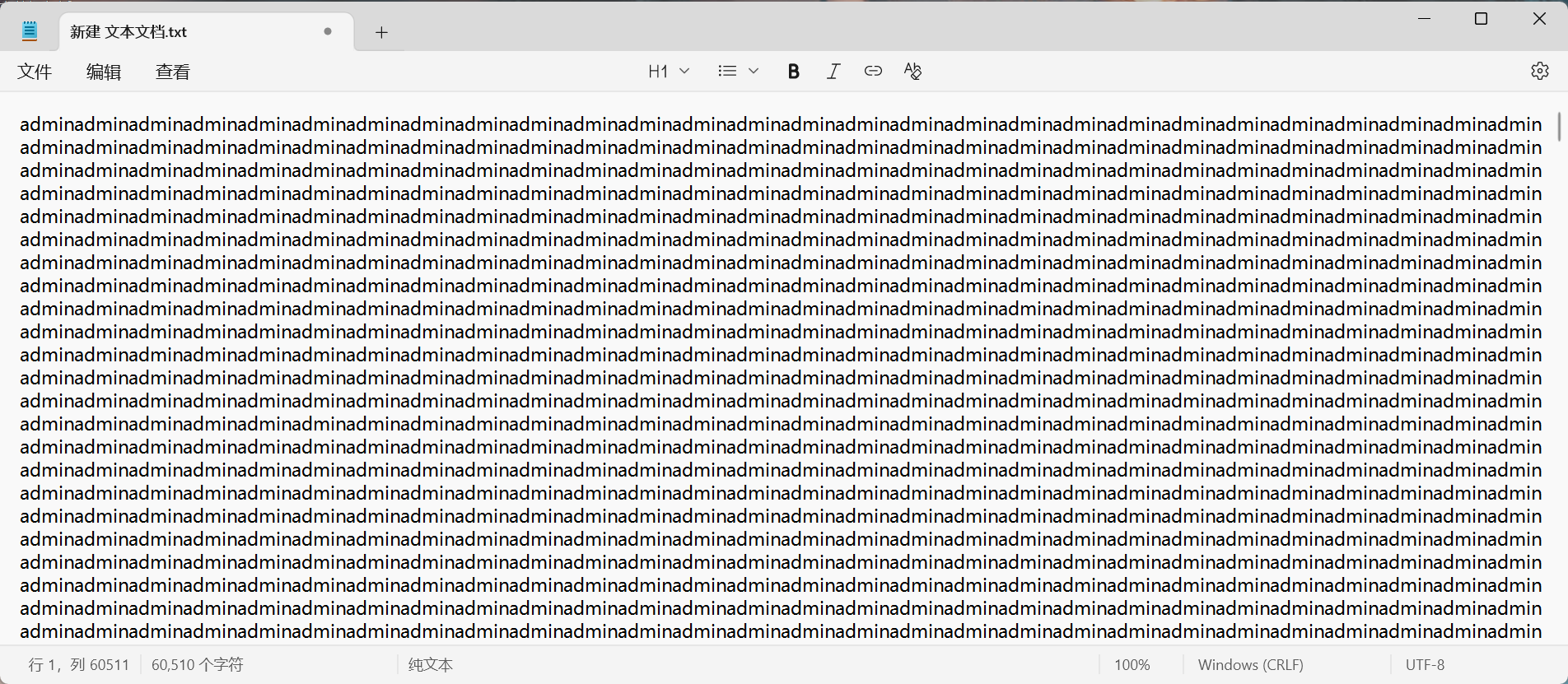Select the 新建 文本文档.txt tab
1568x684 pixels.
[x=206, y=32]
